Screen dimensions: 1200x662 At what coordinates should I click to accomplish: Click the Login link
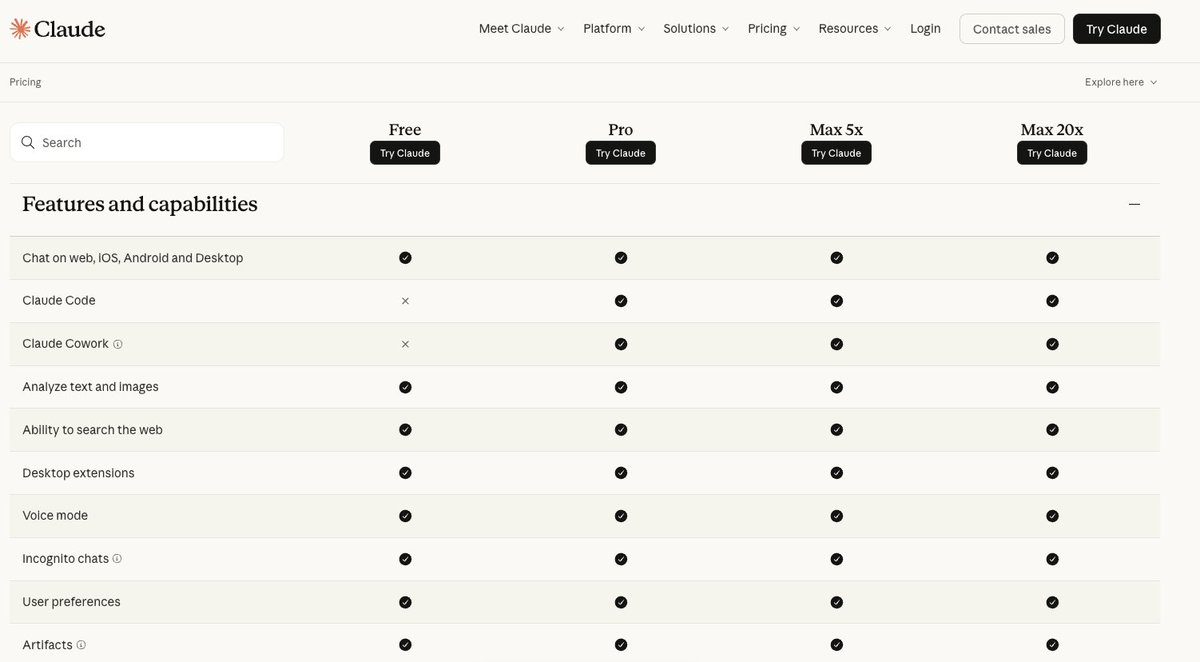pyautogui.click(x=925, y=29)
